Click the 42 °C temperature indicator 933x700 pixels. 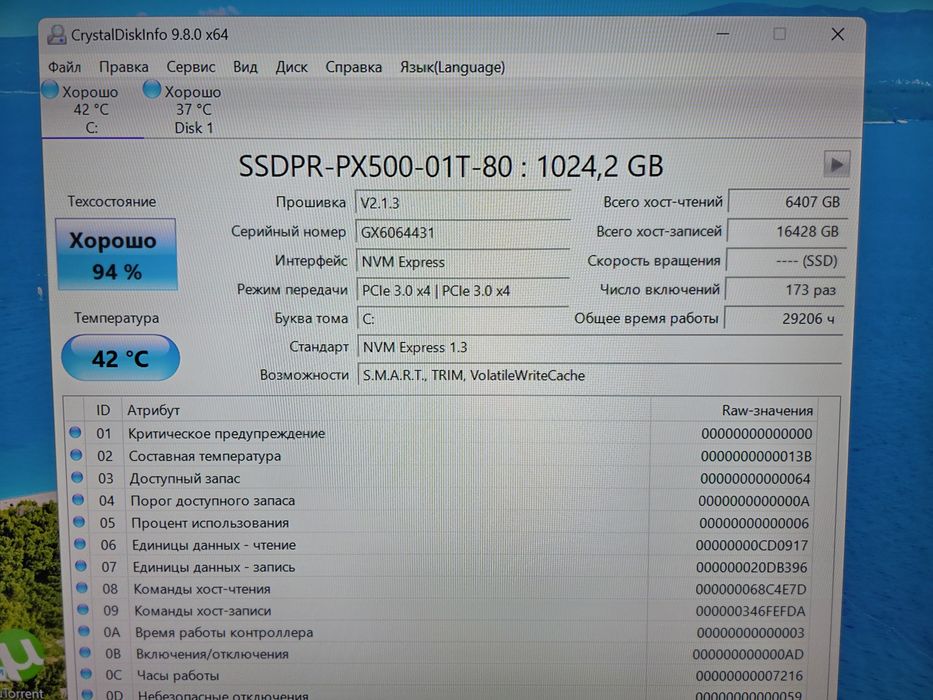click(x=121, y=358)
